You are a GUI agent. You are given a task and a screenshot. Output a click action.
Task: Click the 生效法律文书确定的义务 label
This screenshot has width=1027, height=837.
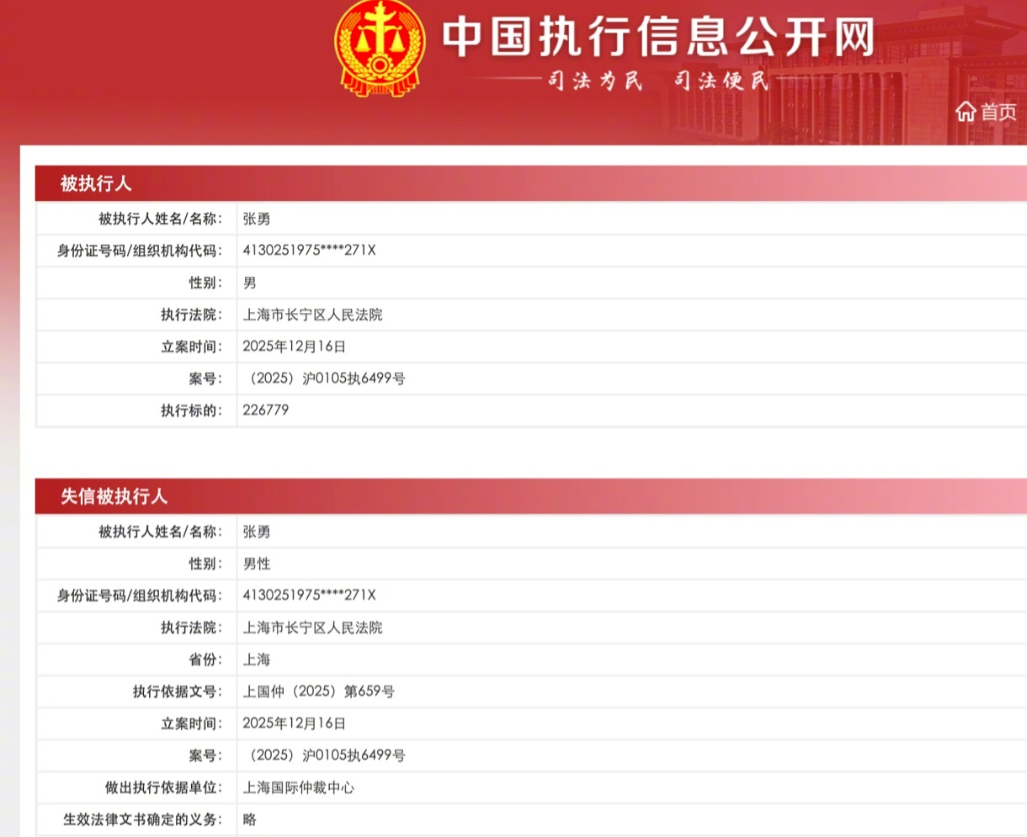click(142, 820)
